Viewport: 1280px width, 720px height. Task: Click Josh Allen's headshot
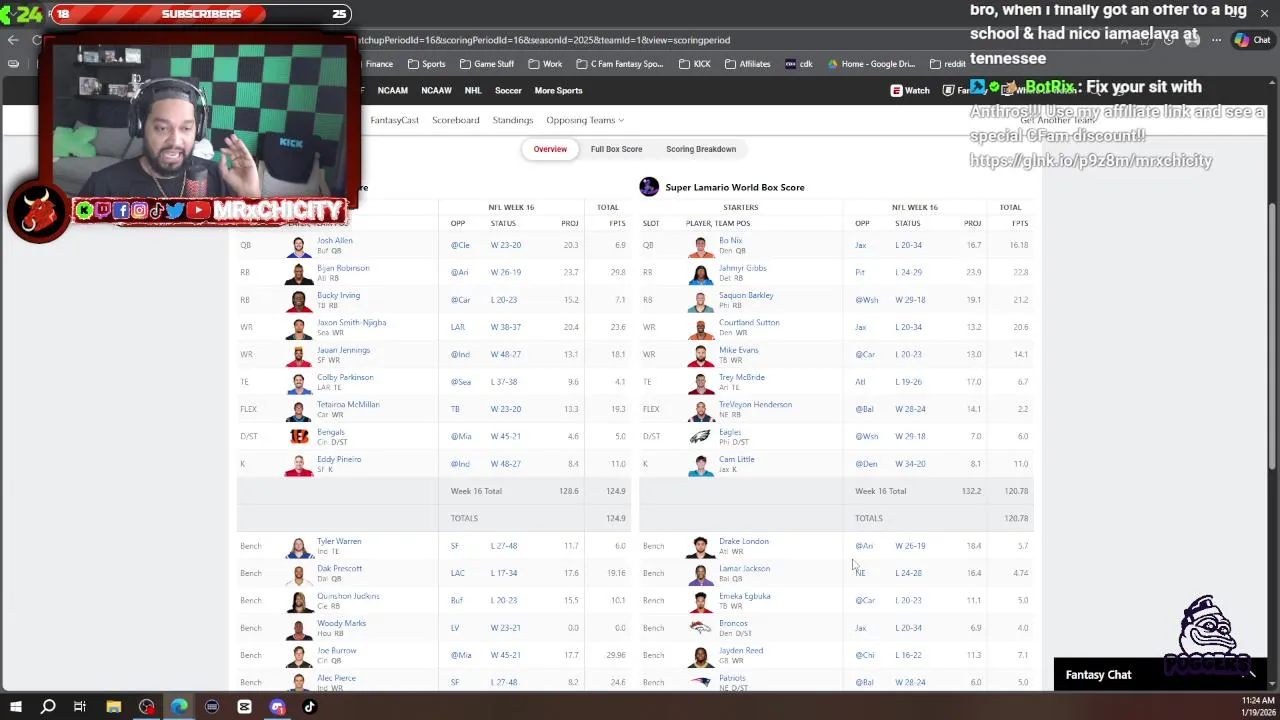[x=299, y=245]
